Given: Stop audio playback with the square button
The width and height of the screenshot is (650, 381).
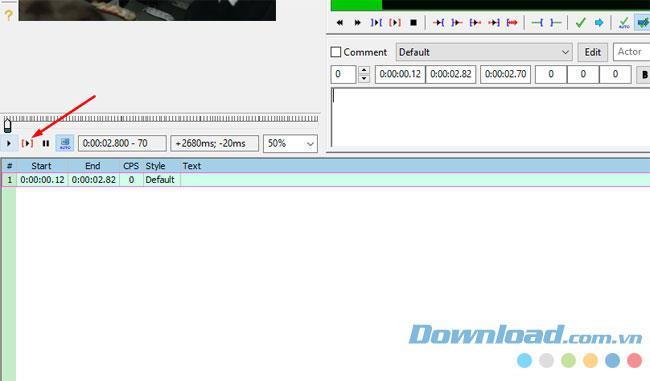Looking at the screenshot, I should 413,22.
